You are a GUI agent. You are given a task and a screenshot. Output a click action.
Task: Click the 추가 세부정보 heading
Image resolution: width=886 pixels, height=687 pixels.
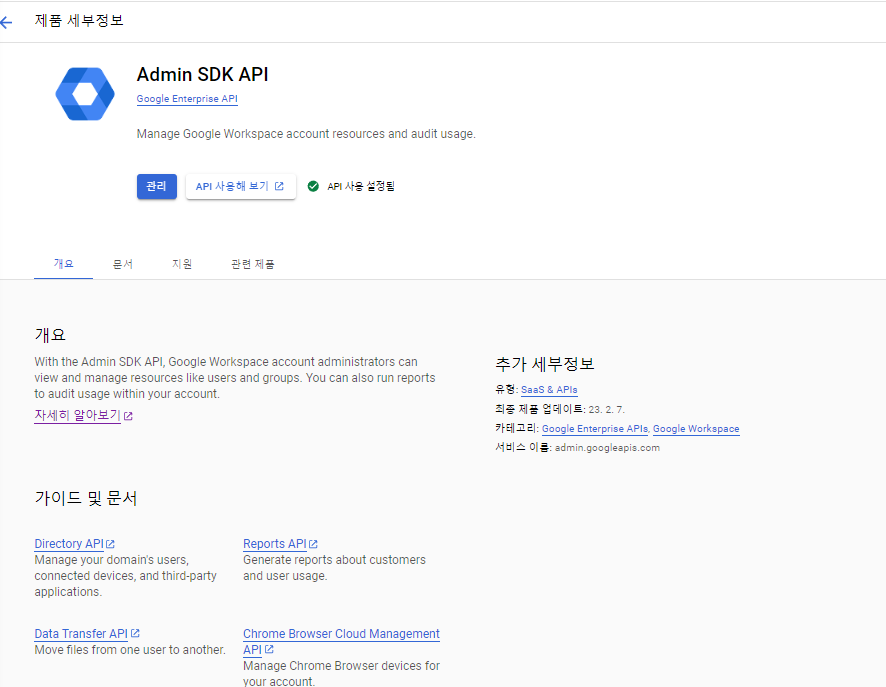(545, 364)
